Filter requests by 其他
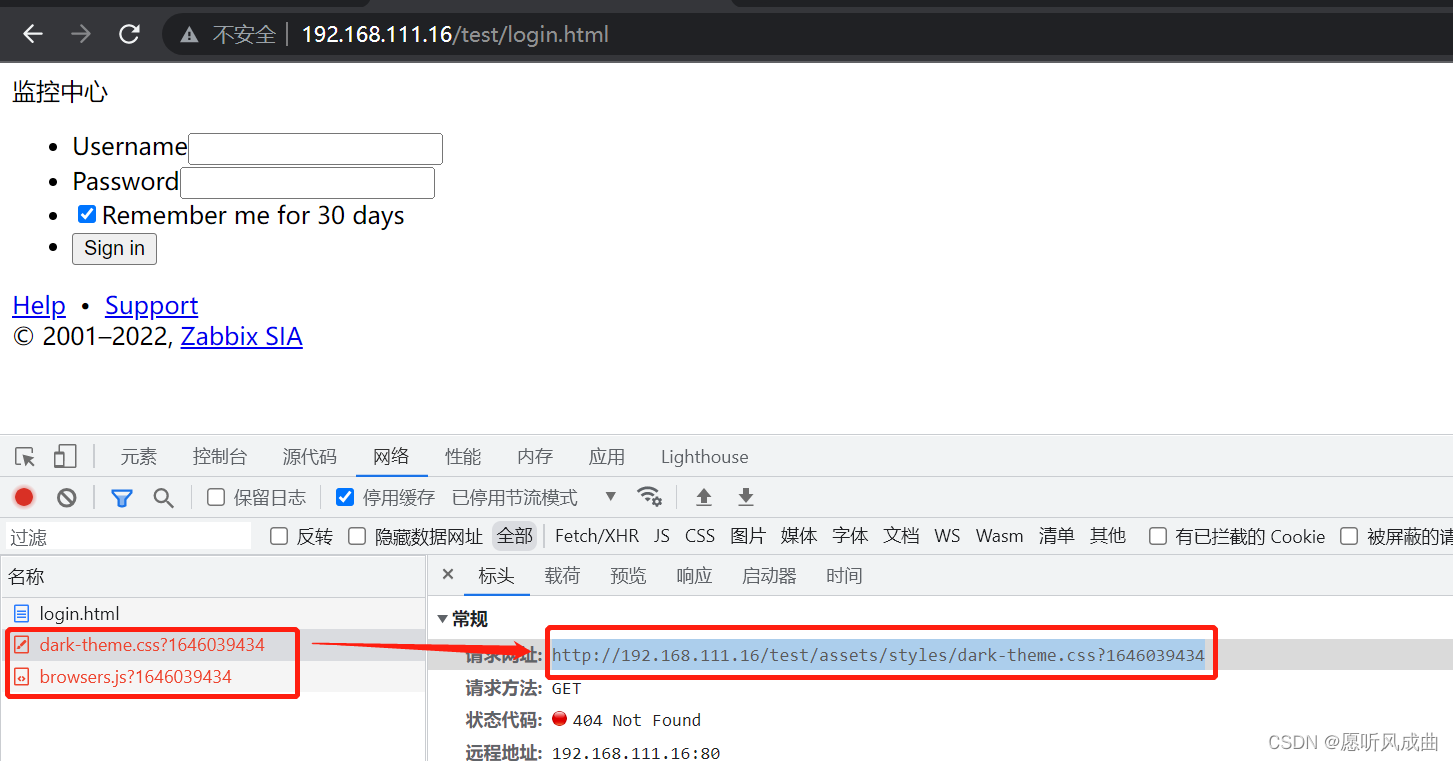The image size is (1453, 761). click(1108, 536)
